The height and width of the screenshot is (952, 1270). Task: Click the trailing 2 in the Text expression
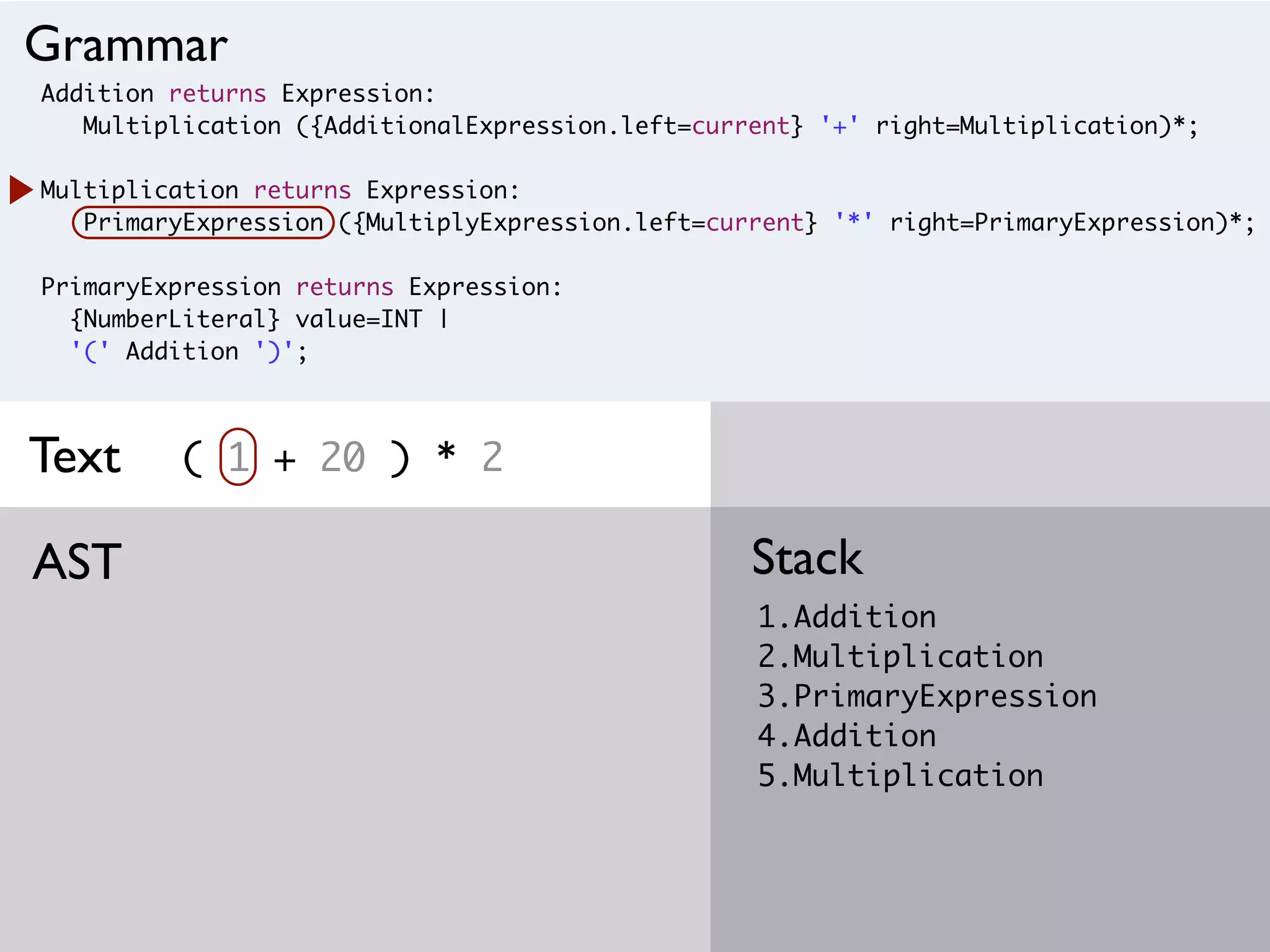492,457
